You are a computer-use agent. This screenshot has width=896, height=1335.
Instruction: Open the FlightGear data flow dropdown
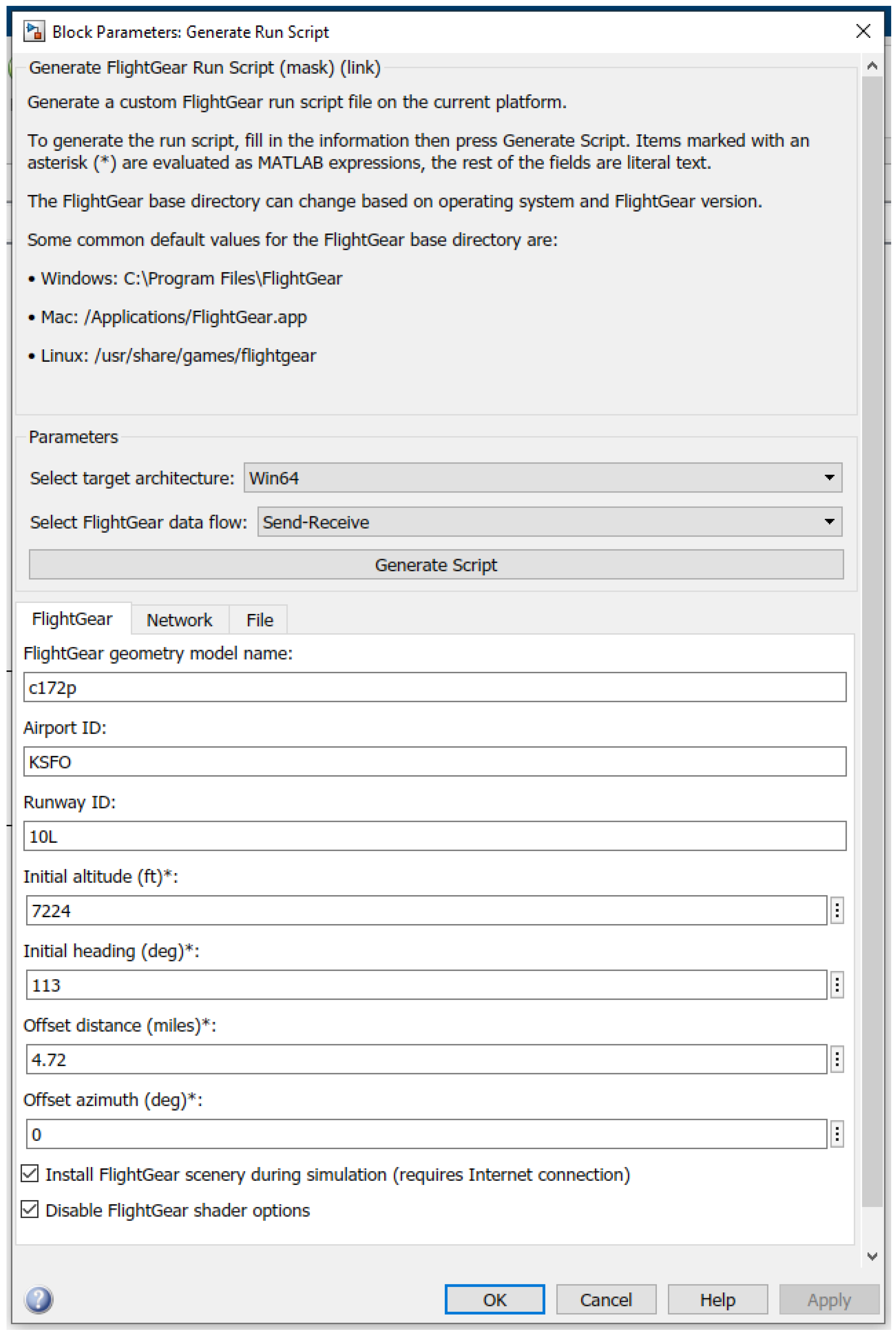tap(549, 521)
